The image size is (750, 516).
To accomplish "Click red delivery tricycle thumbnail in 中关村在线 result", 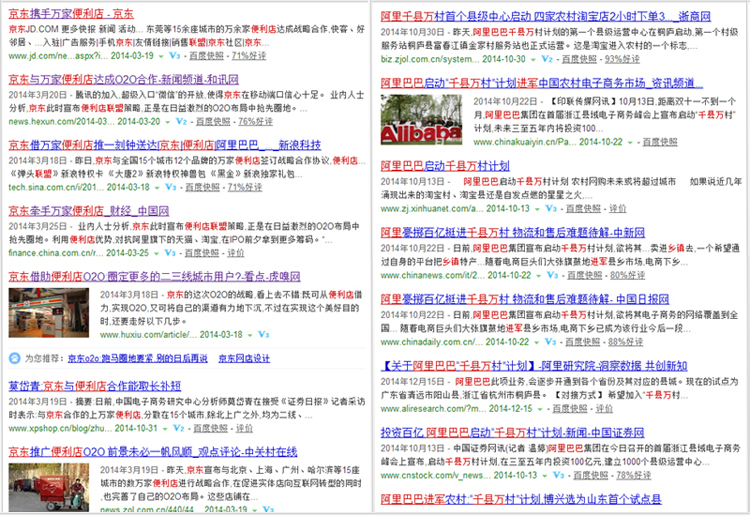I will 49,487.
